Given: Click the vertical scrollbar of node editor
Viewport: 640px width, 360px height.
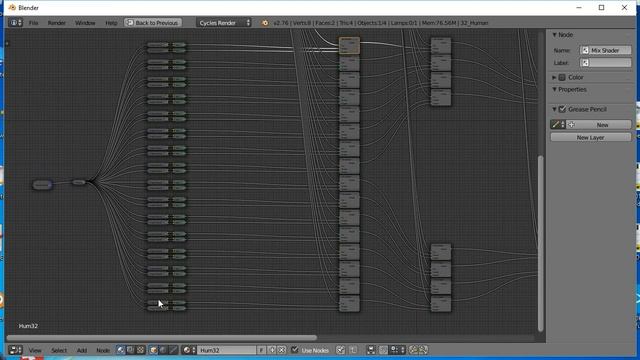Looking at the screenshot, I should [541, 243].
